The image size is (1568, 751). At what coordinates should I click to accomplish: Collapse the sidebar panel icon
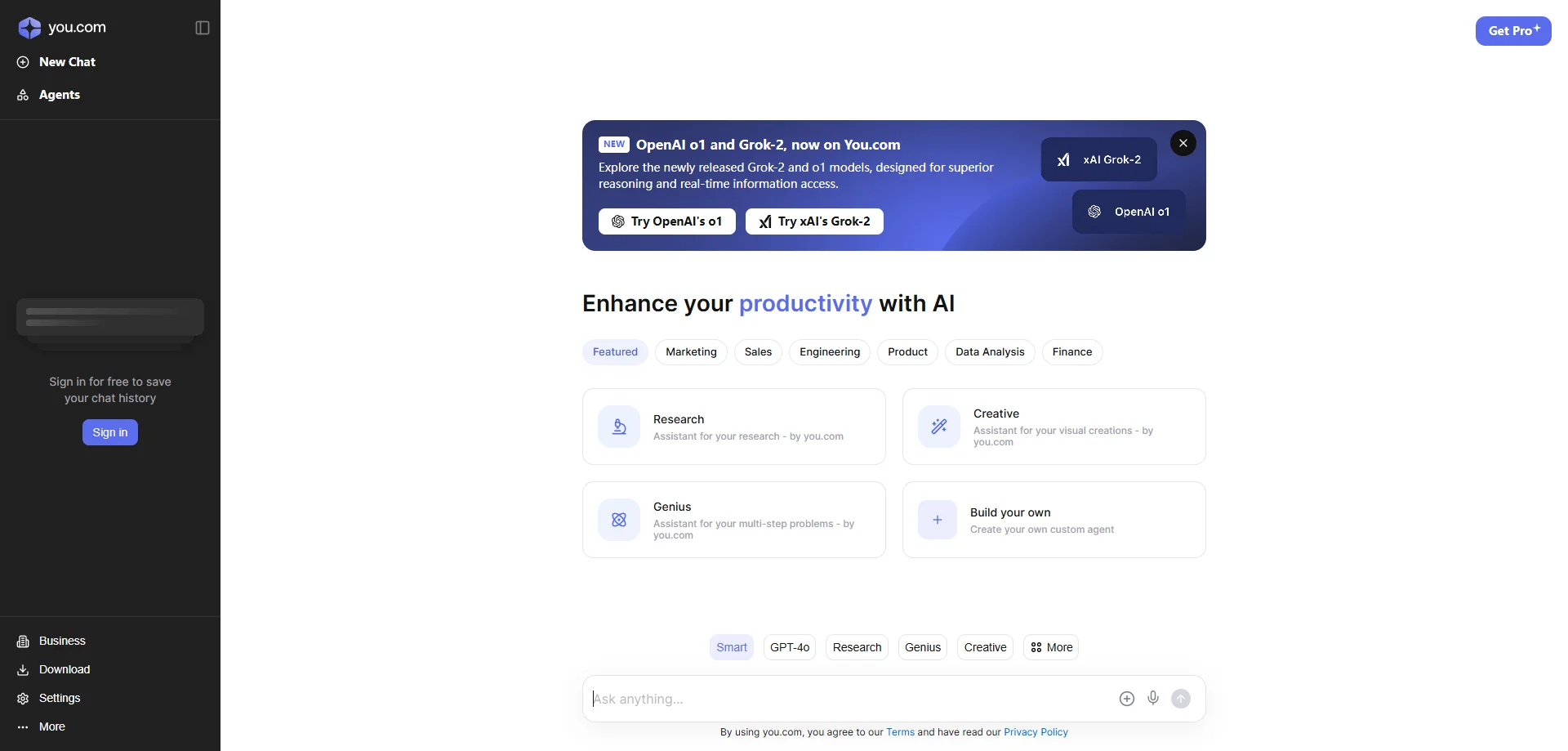pos(203,28)
